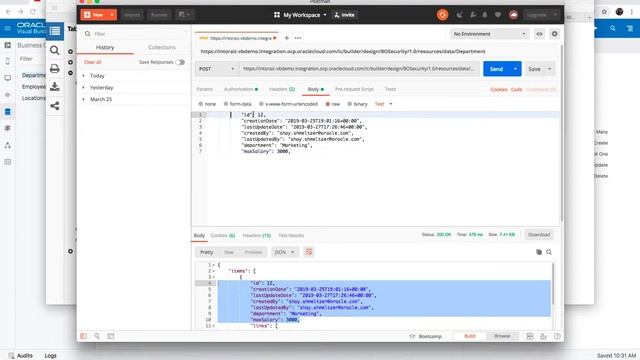This screenshot has width=640, height=360.
Task: Click the blue Send button
Action: (496, 69)
